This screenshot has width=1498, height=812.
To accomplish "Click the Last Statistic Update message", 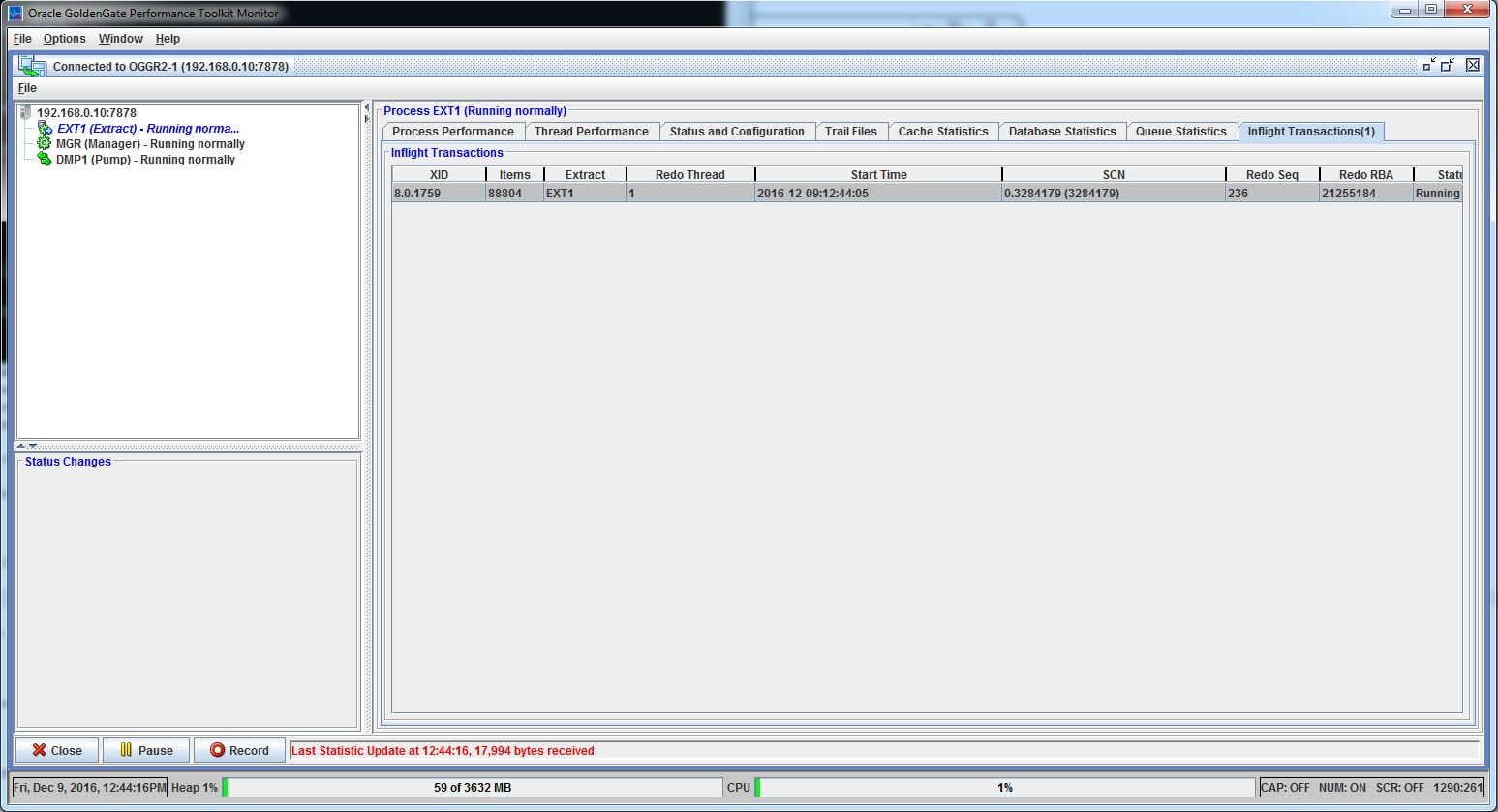I will tap(443, 751).
